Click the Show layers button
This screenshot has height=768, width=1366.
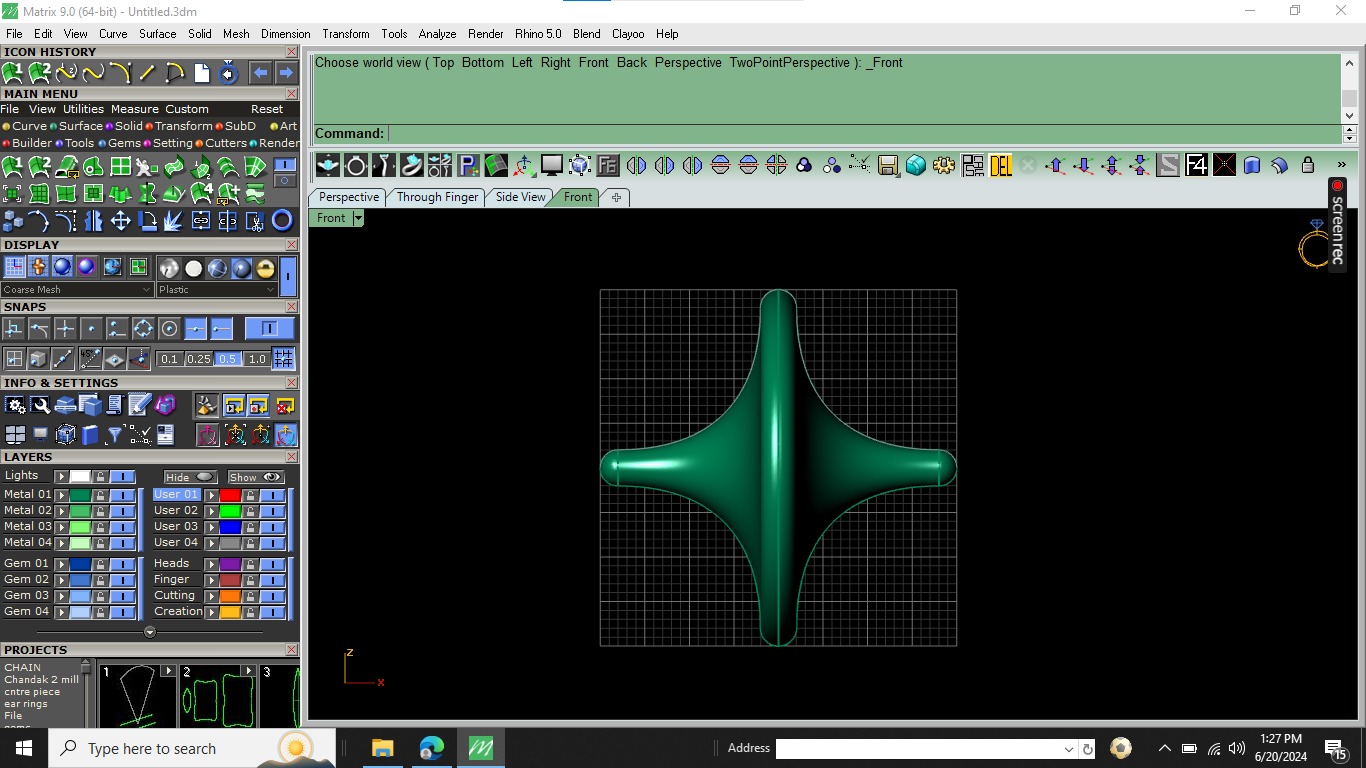(x=255, y=477)
